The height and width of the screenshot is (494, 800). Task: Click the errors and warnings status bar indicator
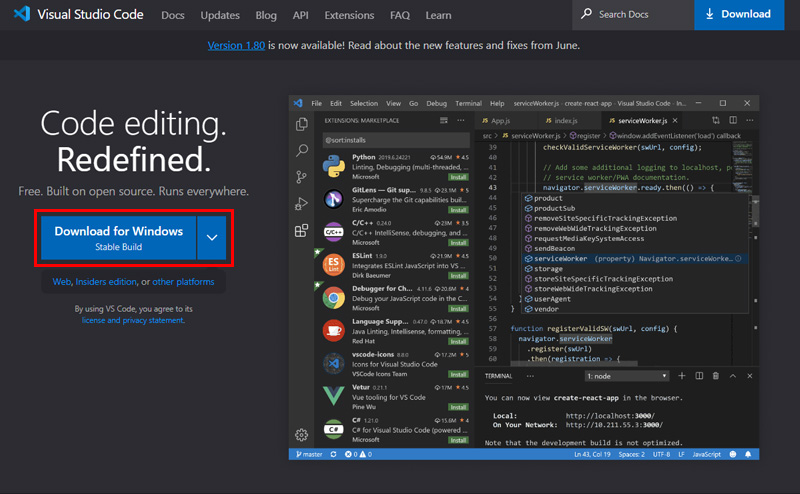tap(358, 454)
